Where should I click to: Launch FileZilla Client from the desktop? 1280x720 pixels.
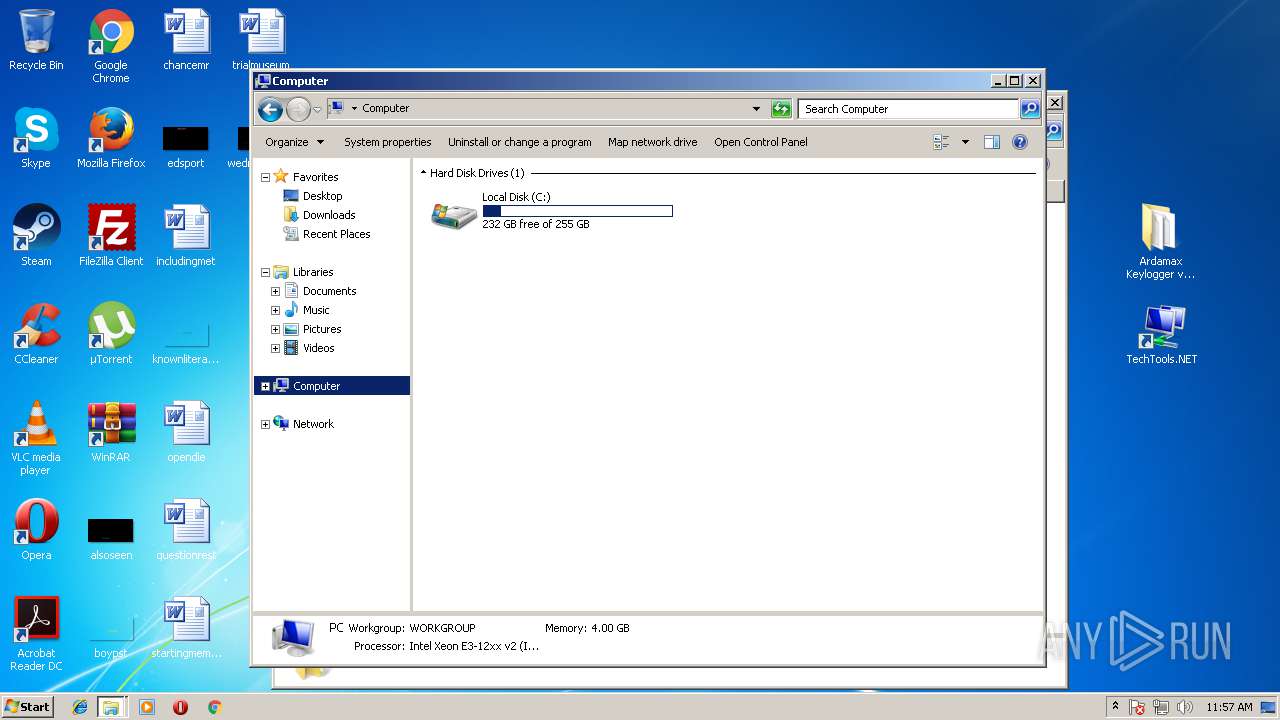coord(111,236)
